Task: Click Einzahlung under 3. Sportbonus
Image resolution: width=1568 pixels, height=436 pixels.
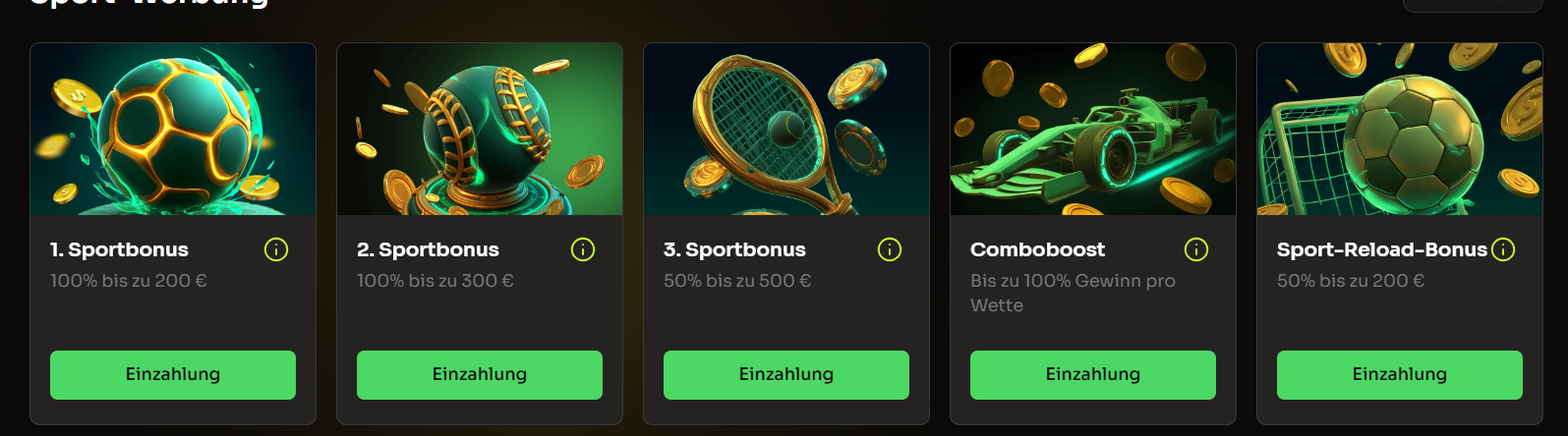Action: tap(786, 375)
